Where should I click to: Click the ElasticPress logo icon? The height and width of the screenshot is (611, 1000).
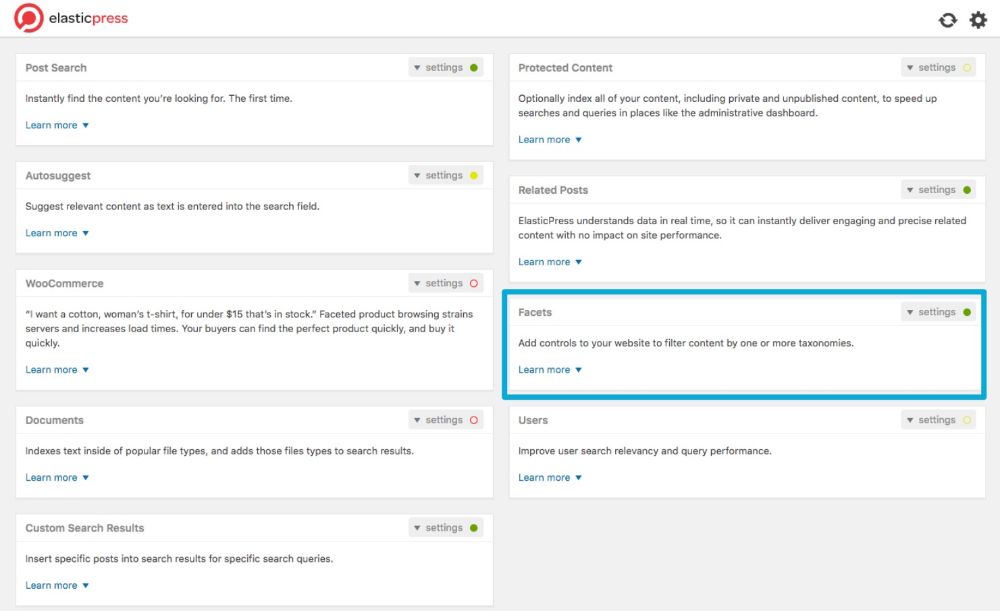click(28, 17)
